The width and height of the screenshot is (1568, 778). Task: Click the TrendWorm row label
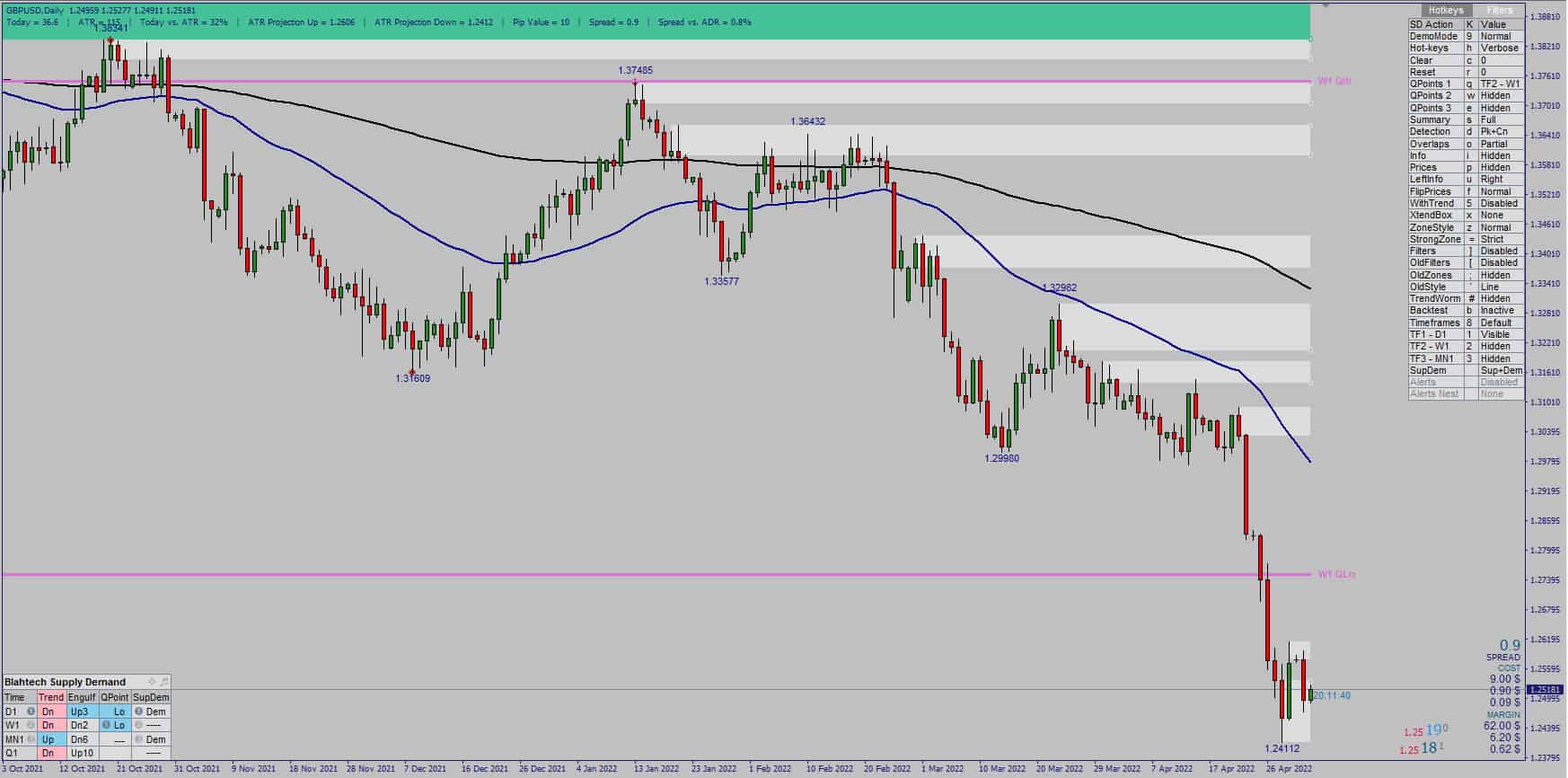click(1435, 298)
